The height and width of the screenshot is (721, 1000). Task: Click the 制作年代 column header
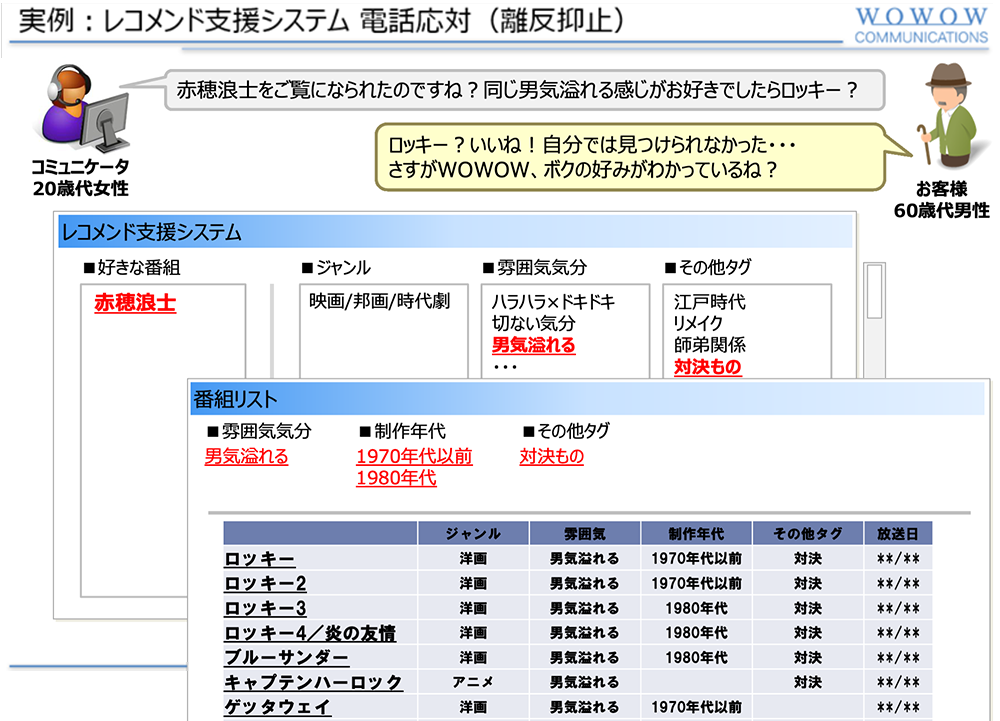point(696,534)
